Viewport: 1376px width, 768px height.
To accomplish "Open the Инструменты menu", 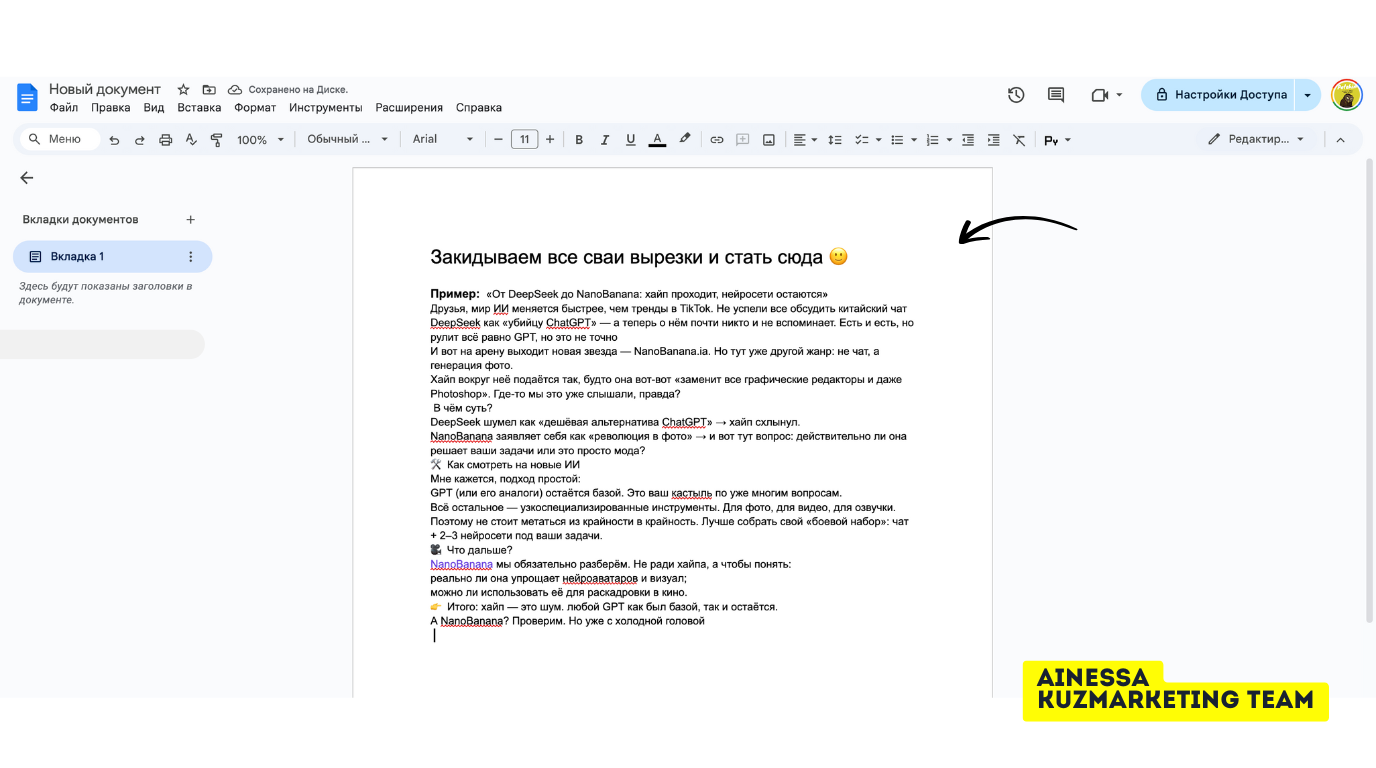I will [325, 108].
